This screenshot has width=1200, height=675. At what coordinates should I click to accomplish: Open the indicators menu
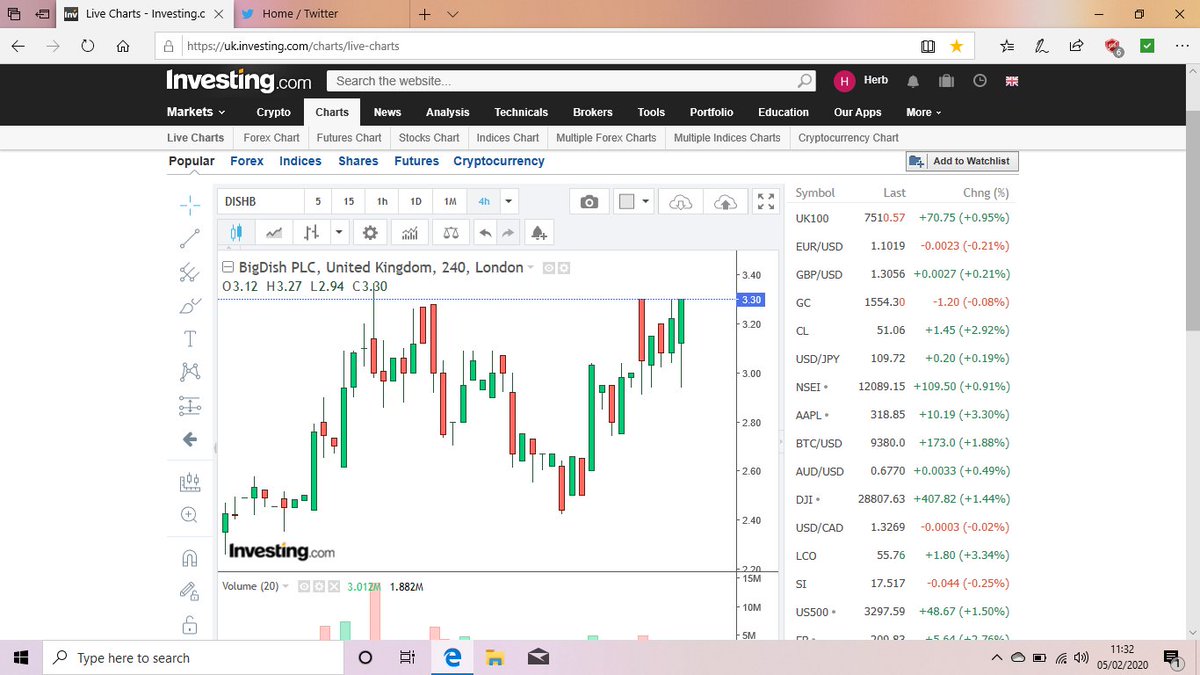(x=409, y=233)
